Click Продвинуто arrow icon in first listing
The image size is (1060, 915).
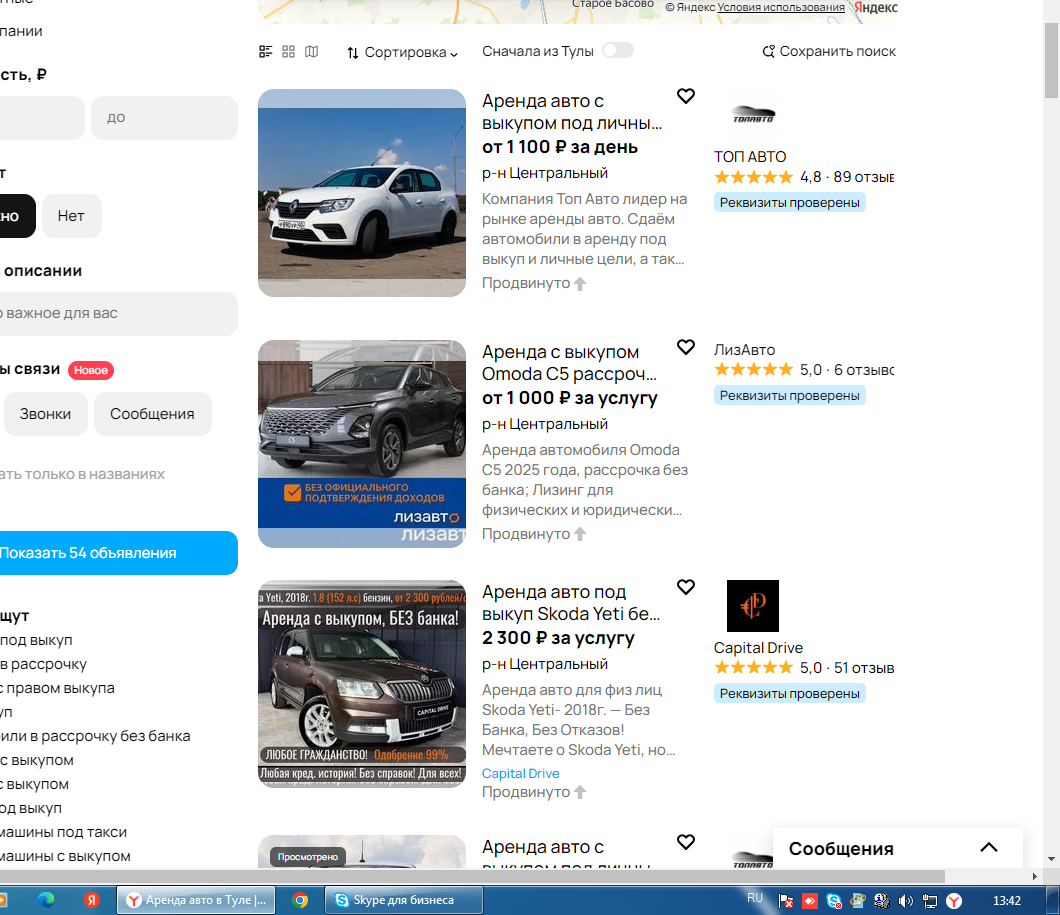click(580, 284)
